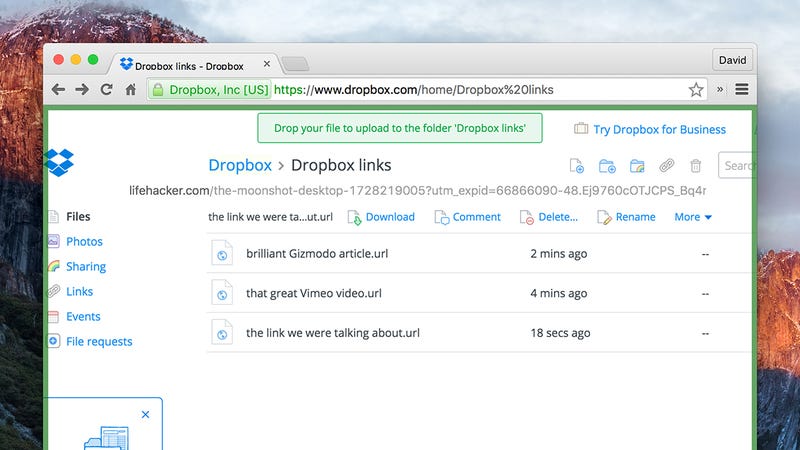Screen dimensions: 800x450
Task: Click the file icon beside 'talking about.url'
Action: click(222, 332)
